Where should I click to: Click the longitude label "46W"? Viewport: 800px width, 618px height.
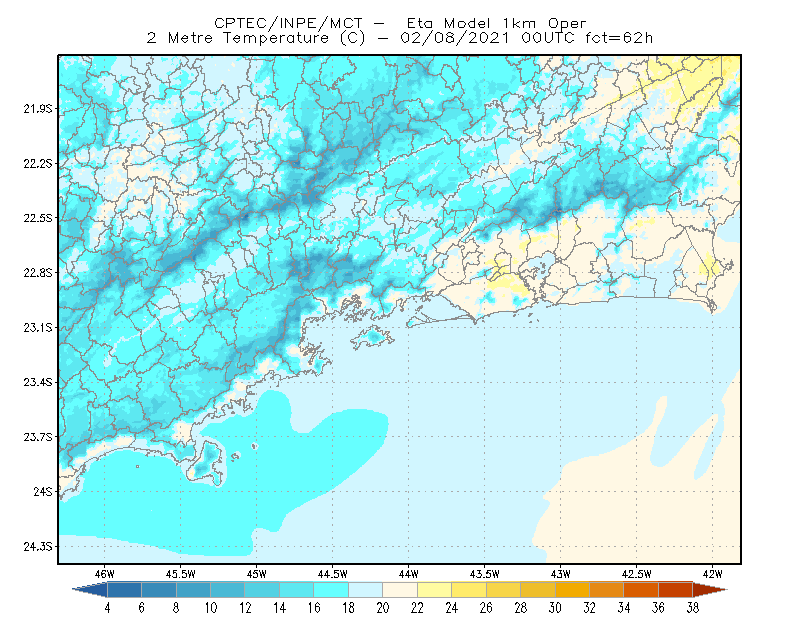pyautogui.click(x=105, y=574)
